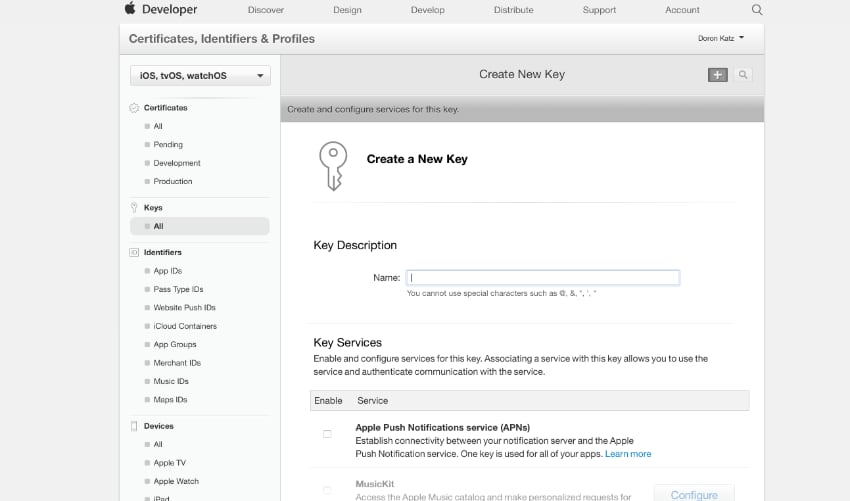Click the Configure button for MusicKit
Viewport: 850px width, 501px height.
point(694,494)
